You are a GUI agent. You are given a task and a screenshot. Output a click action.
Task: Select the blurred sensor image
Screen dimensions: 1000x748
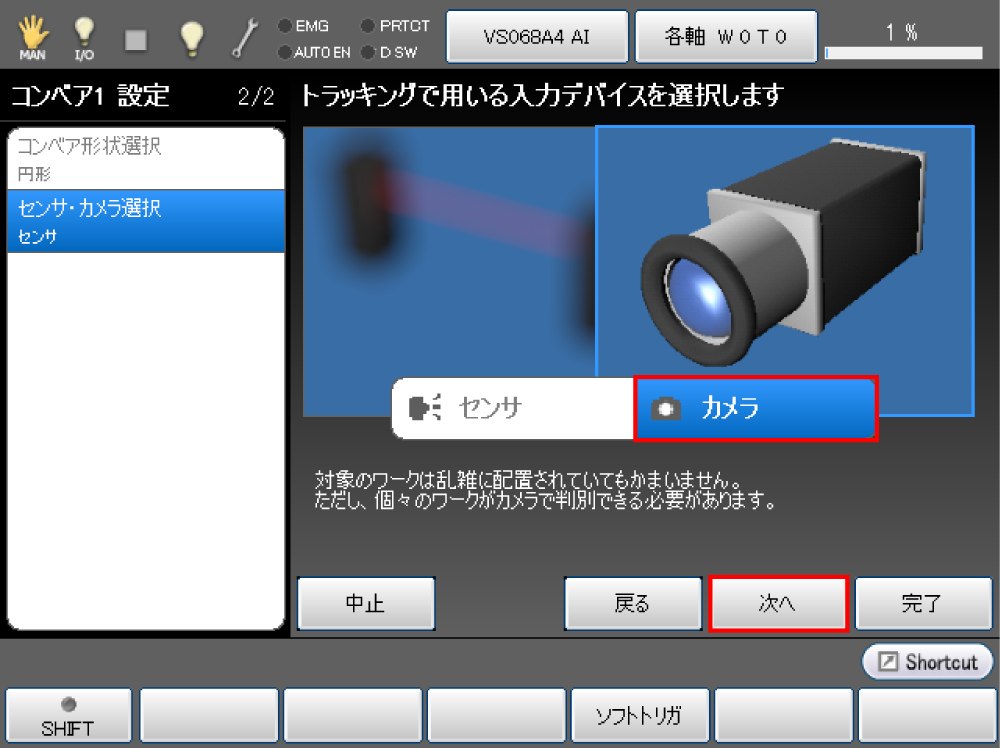pyautogui.click(x=448, y=250)
